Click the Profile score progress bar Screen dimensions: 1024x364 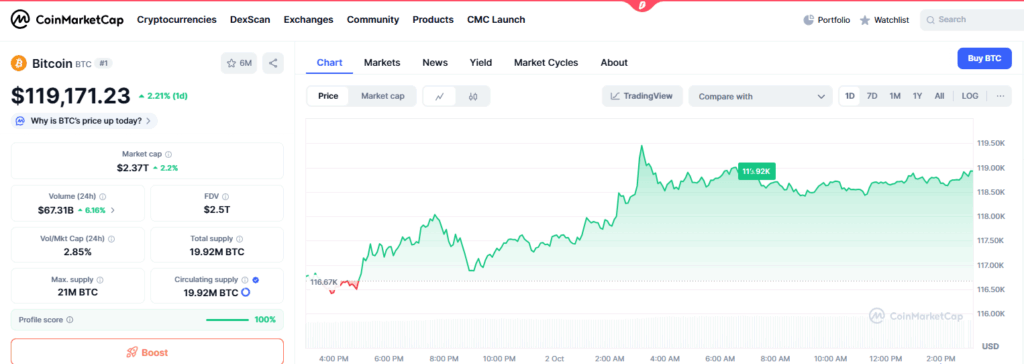pos(227,320)
